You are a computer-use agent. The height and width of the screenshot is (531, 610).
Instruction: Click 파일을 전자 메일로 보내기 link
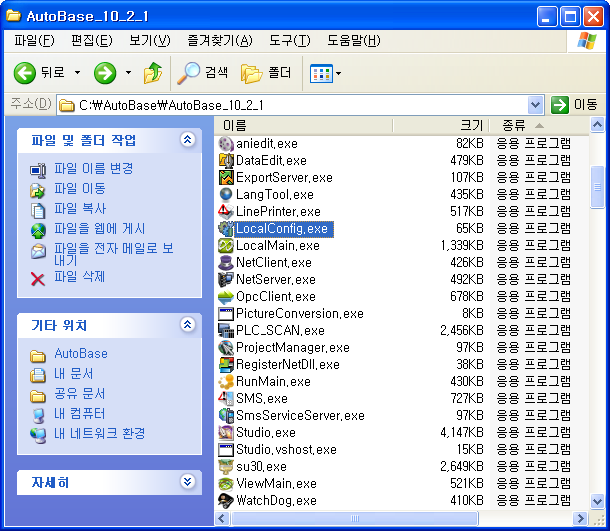113,254
